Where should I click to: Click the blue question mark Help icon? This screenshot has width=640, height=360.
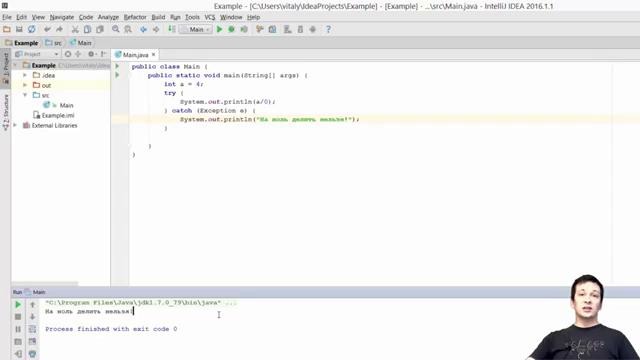(328, 29)
